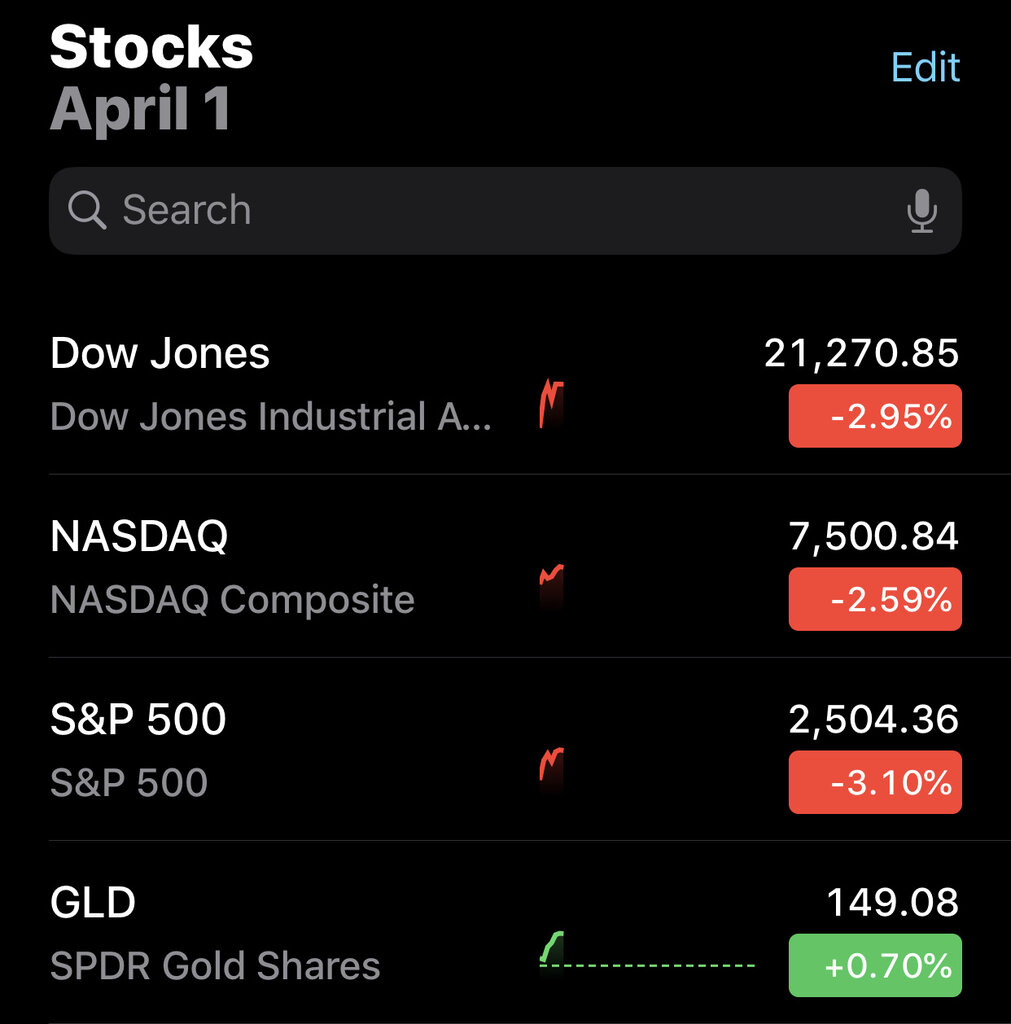Image resolution: width=1011 pixels, height=1024 pixels.
Task: Select the S&P 500 ticker name
Action: (x=138, y=720)
